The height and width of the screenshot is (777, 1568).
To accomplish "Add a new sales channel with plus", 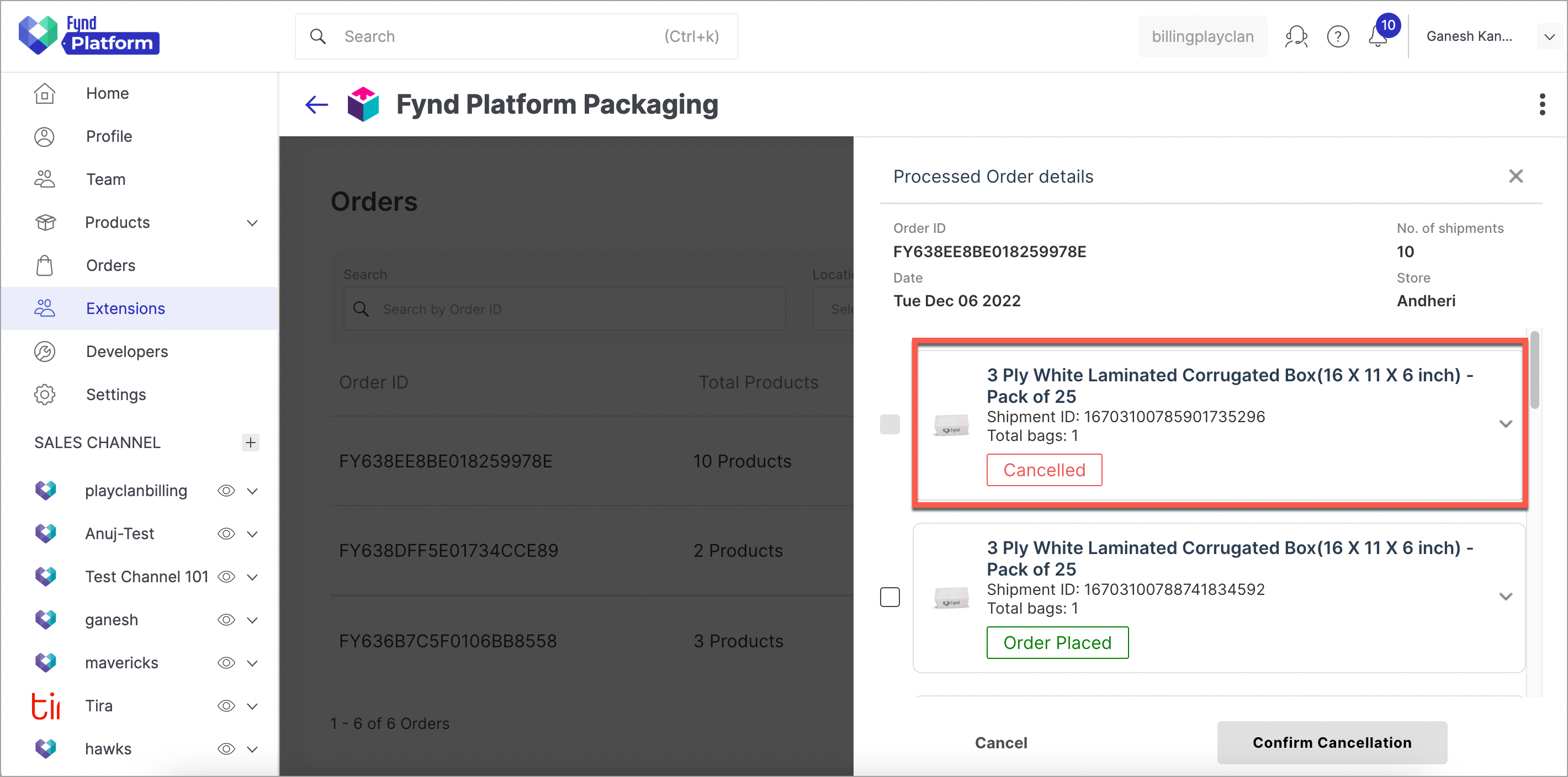I will tap(250, 443).
